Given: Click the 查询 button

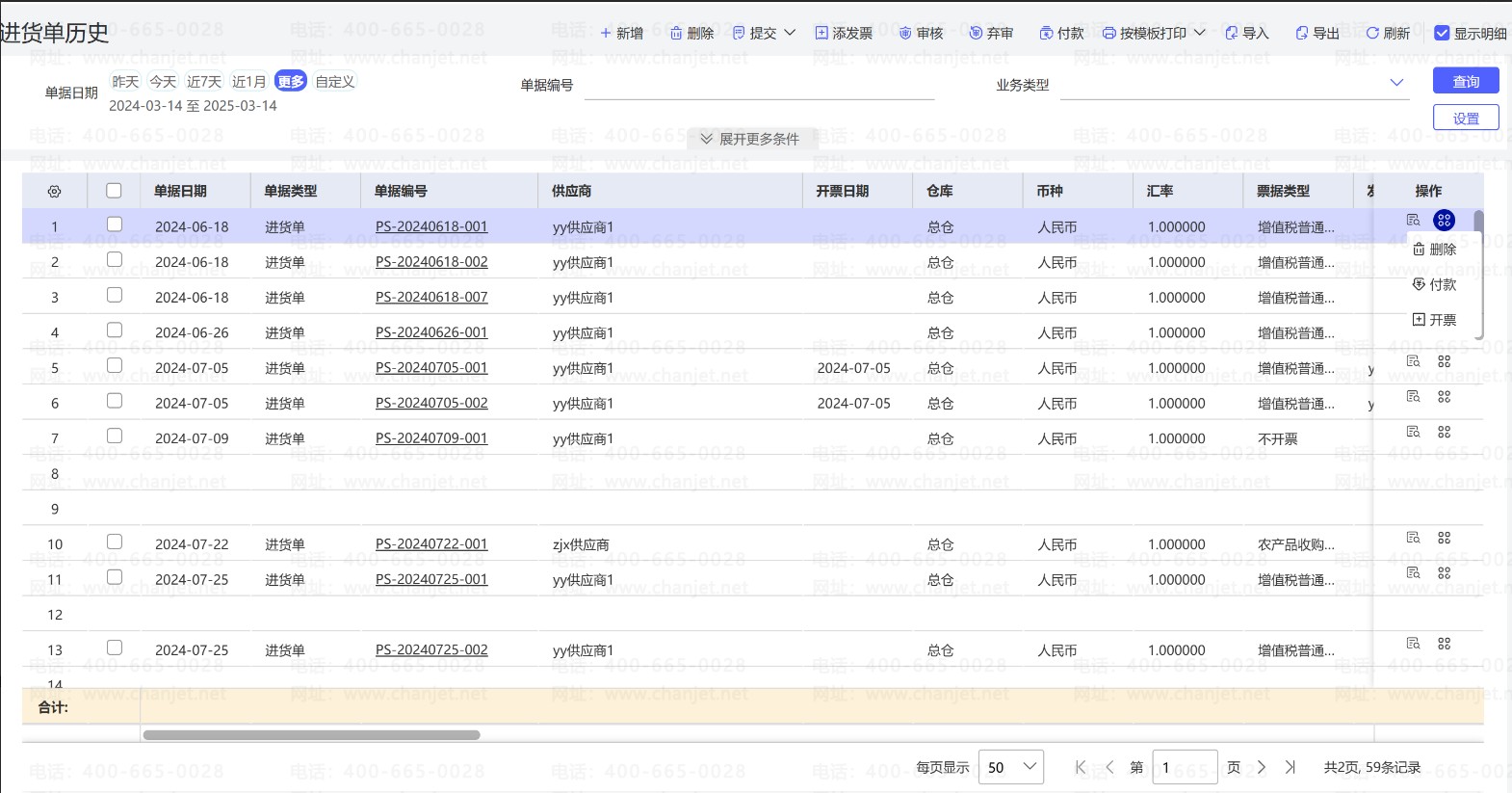Looking at the screenshot, I should 1466,81.
